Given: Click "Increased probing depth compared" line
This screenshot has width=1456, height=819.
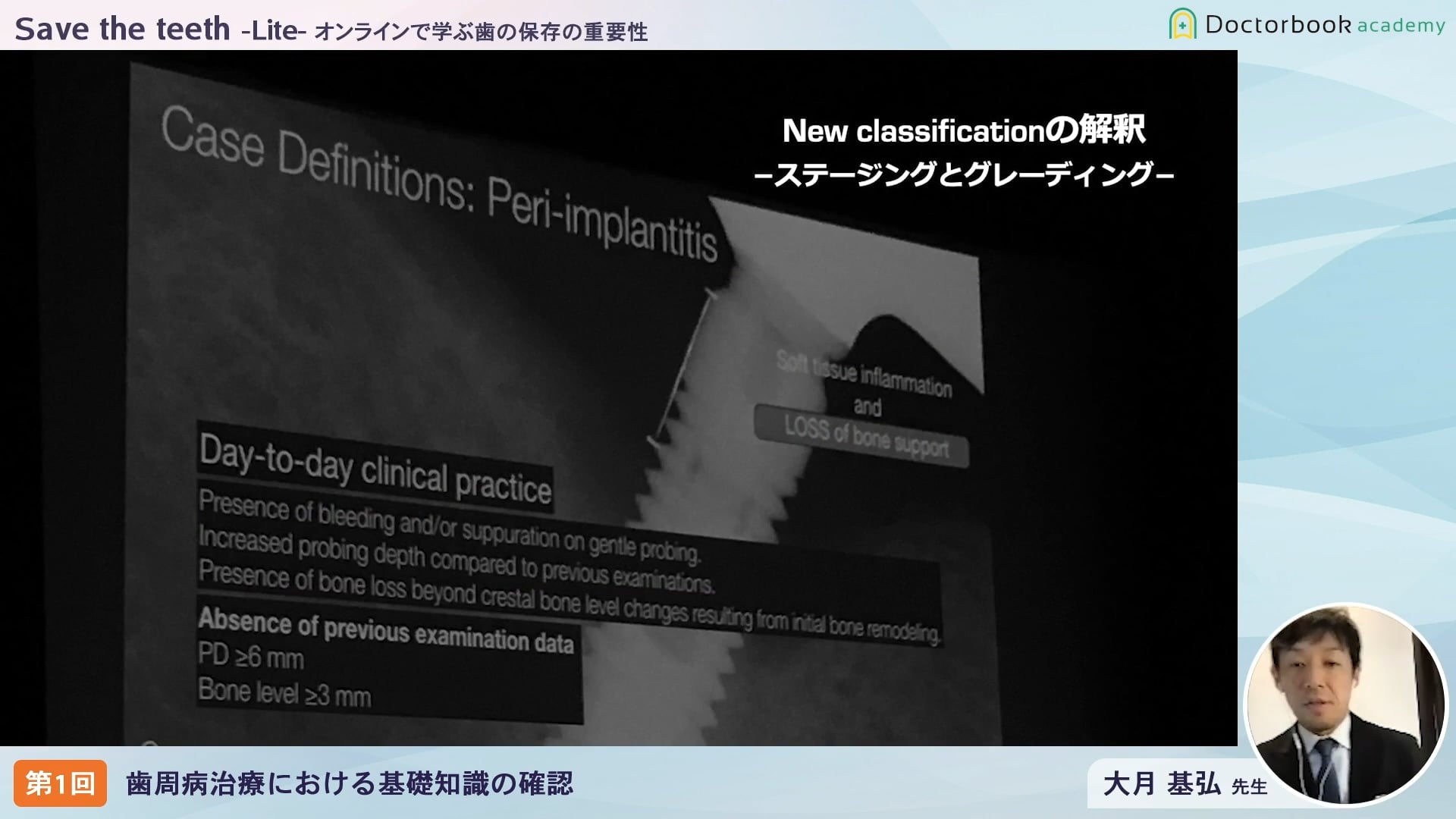Looking at the screenshot, I should coord(456,560).
